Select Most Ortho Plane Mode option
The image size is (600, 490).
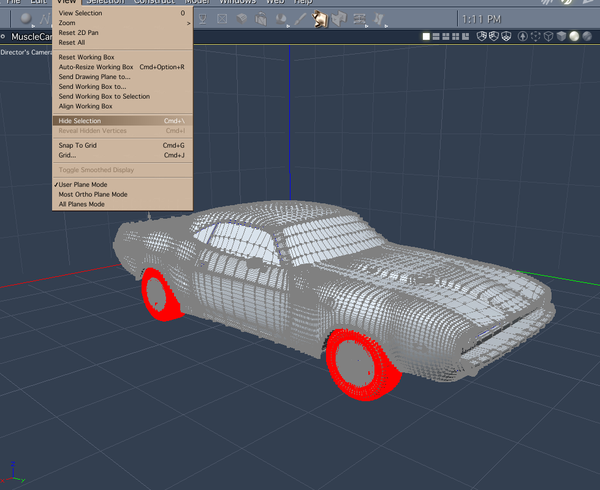[x=122, y=194]
